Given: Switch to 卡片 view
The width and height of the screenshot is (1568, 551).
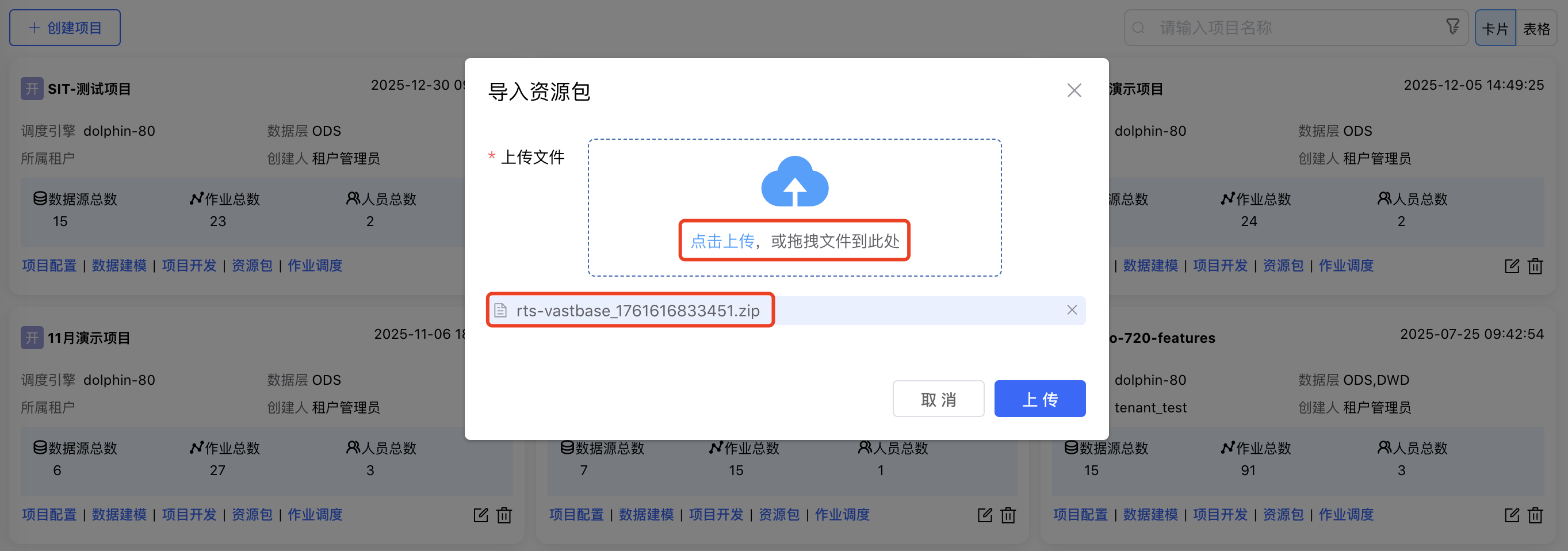Looking at the screenshot, I should click(1495, 28).
